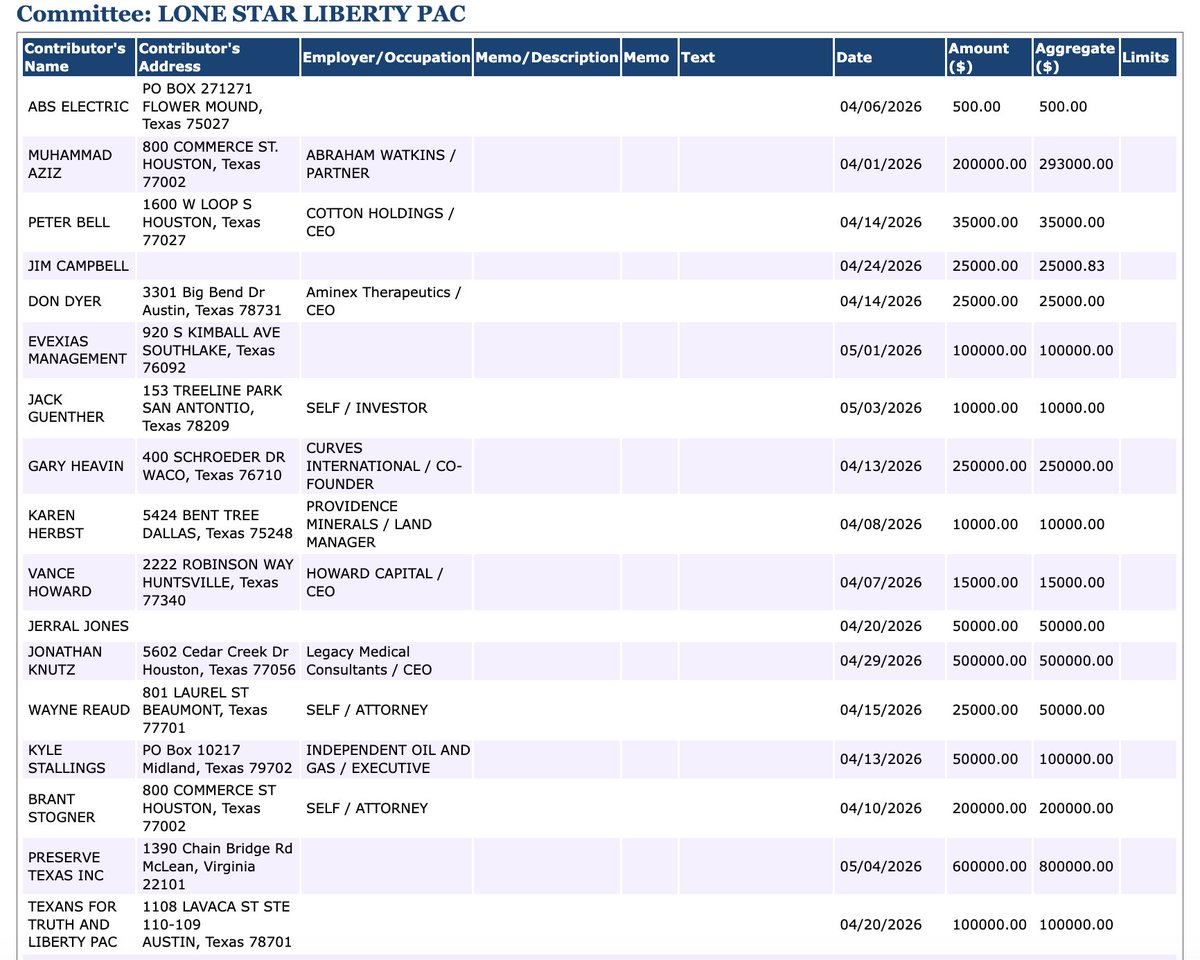Select the JERRAL JONES contributor name
This screenshot has width=1200, height=960.
click(x=78, y=626)
